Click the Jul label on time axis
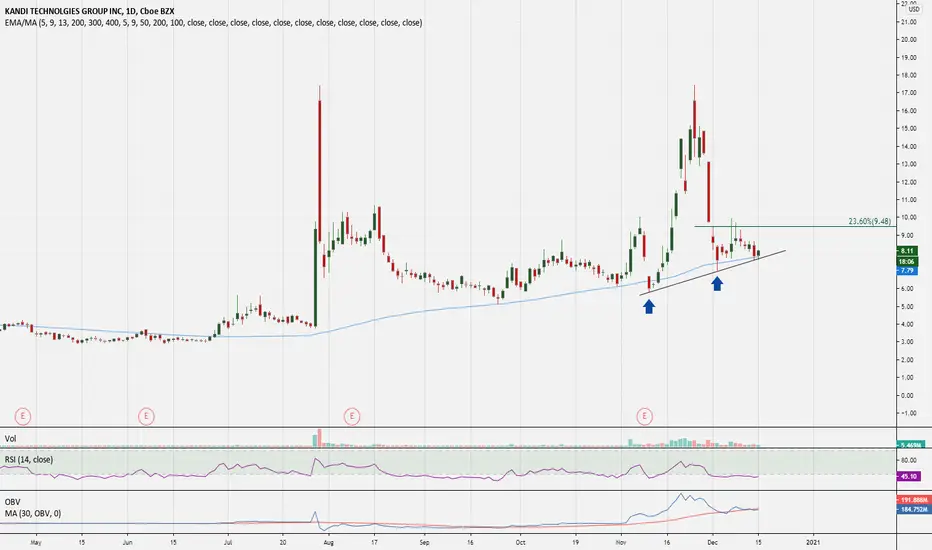932x550 pixels. point(228,542)
